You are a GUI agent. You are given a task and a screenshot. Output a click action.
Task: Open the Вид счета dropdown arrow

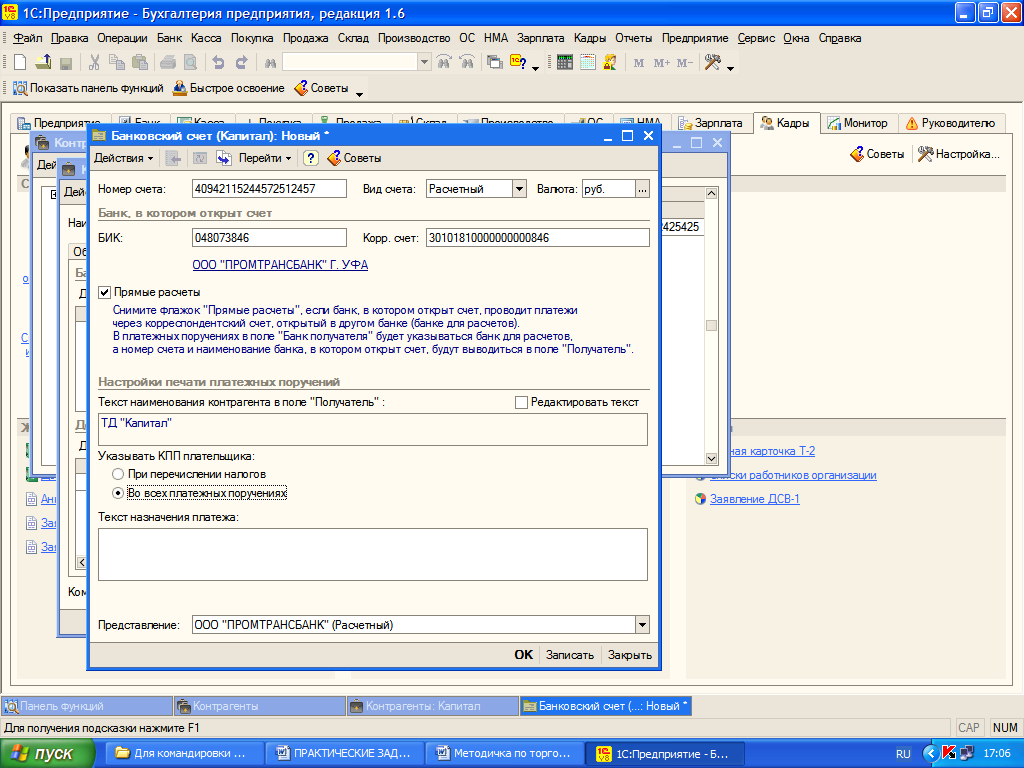(x=519, y=189)
